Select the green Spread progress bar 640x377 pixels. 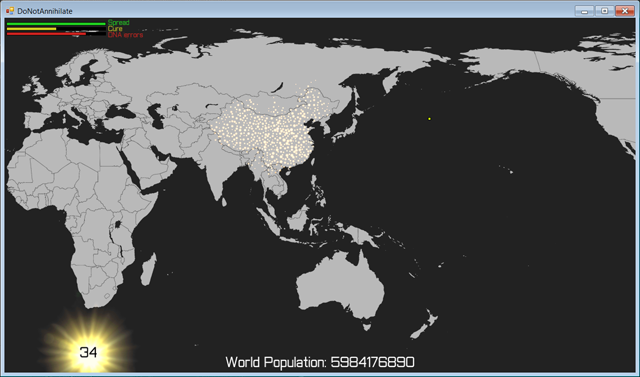[56, 24]
